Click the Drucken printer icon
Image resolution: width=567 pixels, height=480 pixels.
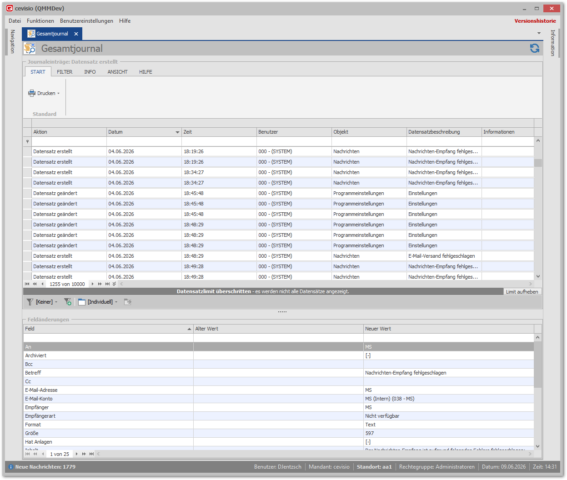coord(32,93)
